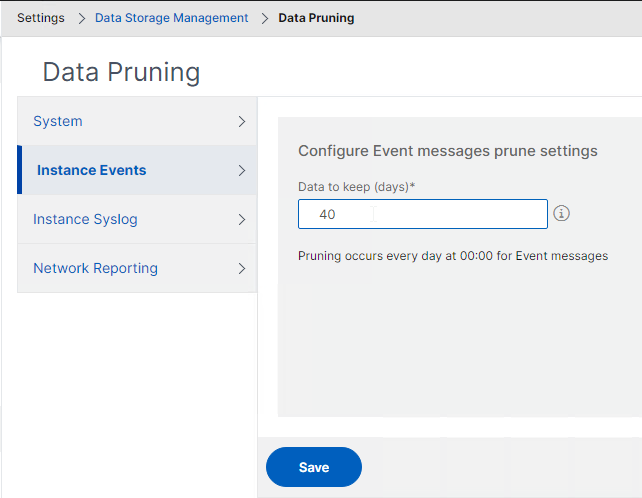Click the breadcrumb arrow before Data Pruning
This screenshot has width=642, height=498.
[x=264, y=18]
